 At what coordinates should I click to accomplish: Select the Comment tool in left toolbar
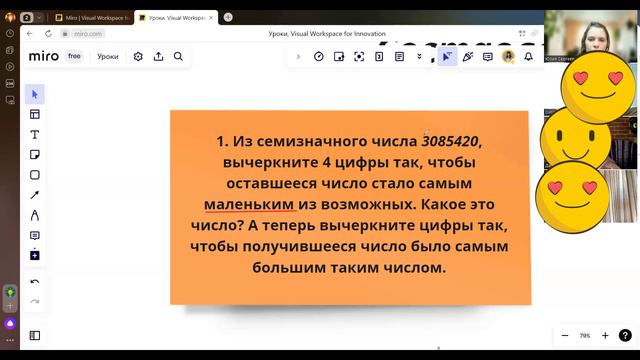coord(35,236)
